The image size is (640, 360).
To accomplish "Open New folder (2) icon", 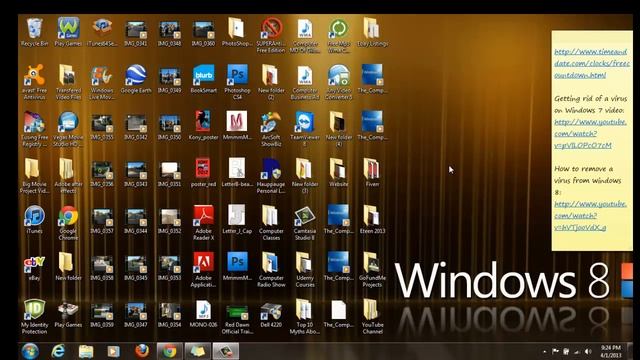I will coord(271,82).
